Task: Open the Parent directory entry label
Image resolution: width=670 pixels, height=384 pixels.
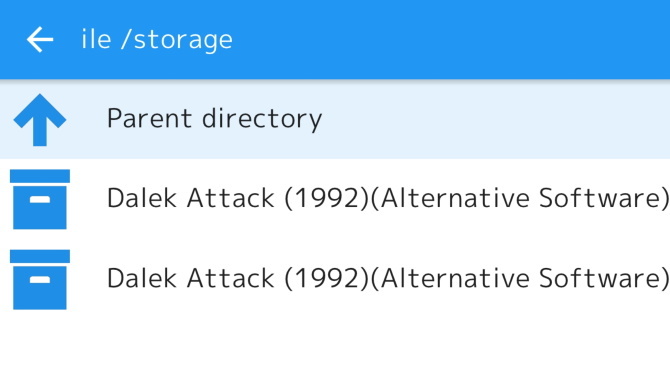Action: [x=214, y=119]
